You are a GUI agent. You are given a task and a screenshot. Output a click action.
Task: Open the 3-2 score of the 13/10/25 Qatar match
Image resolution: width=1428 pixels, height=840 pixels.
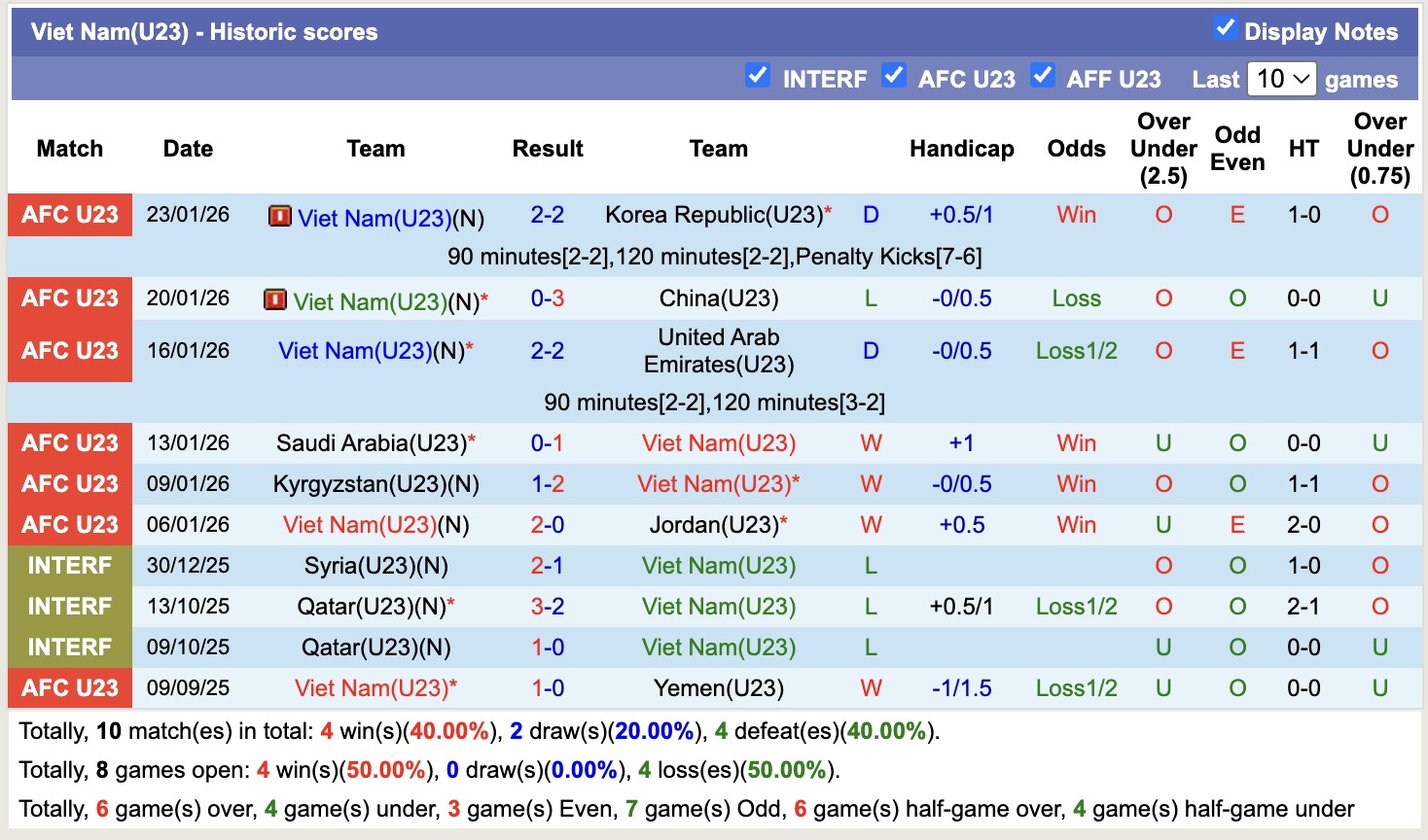[x=548, y=607]
